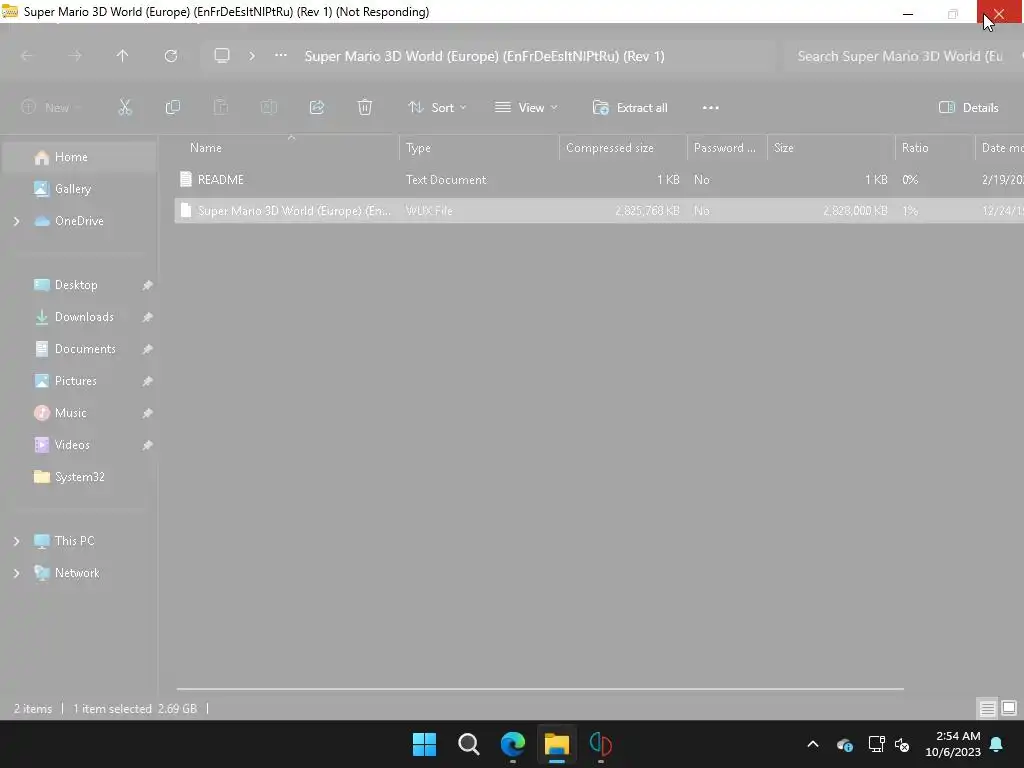Click the Super Mario 3D World address path
1024x768 pixels.
[x=485, y=56]
